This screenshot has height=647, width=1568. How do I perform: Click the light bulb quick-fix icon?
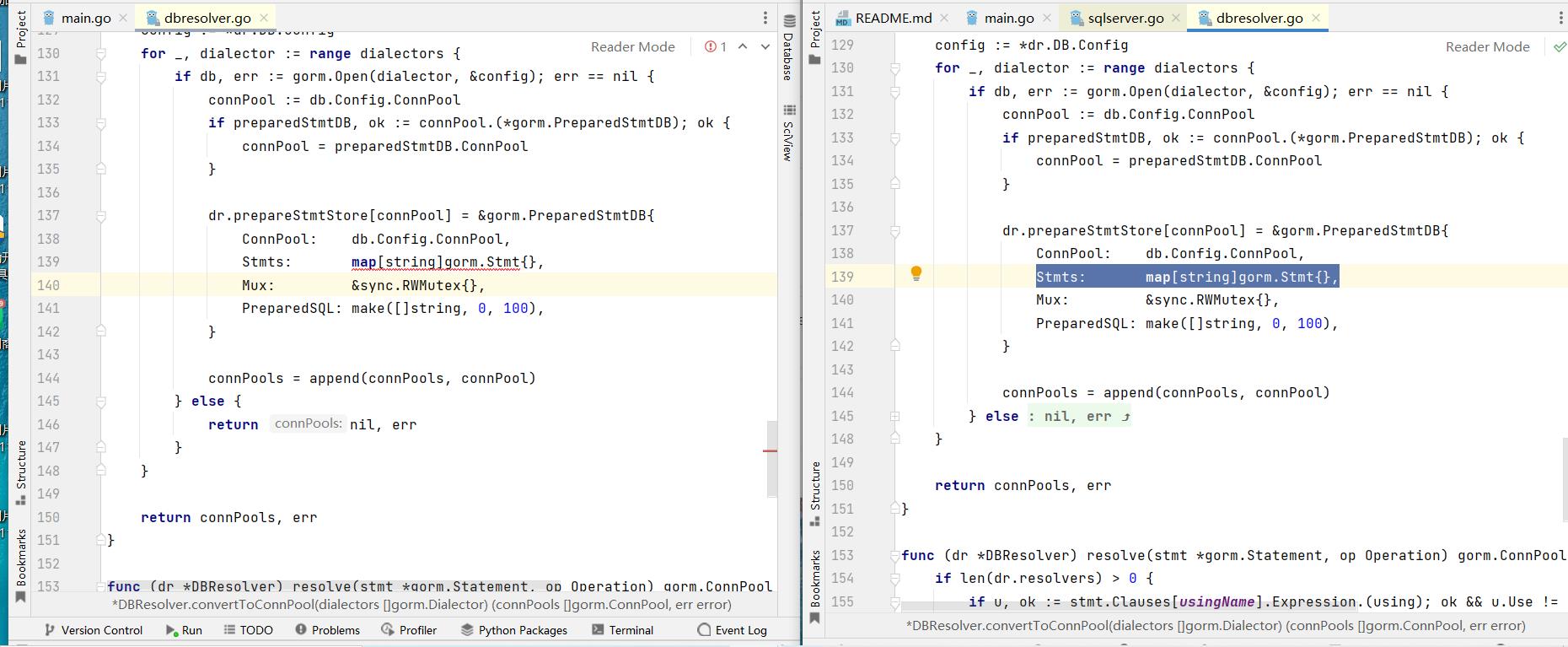(916, 273)
